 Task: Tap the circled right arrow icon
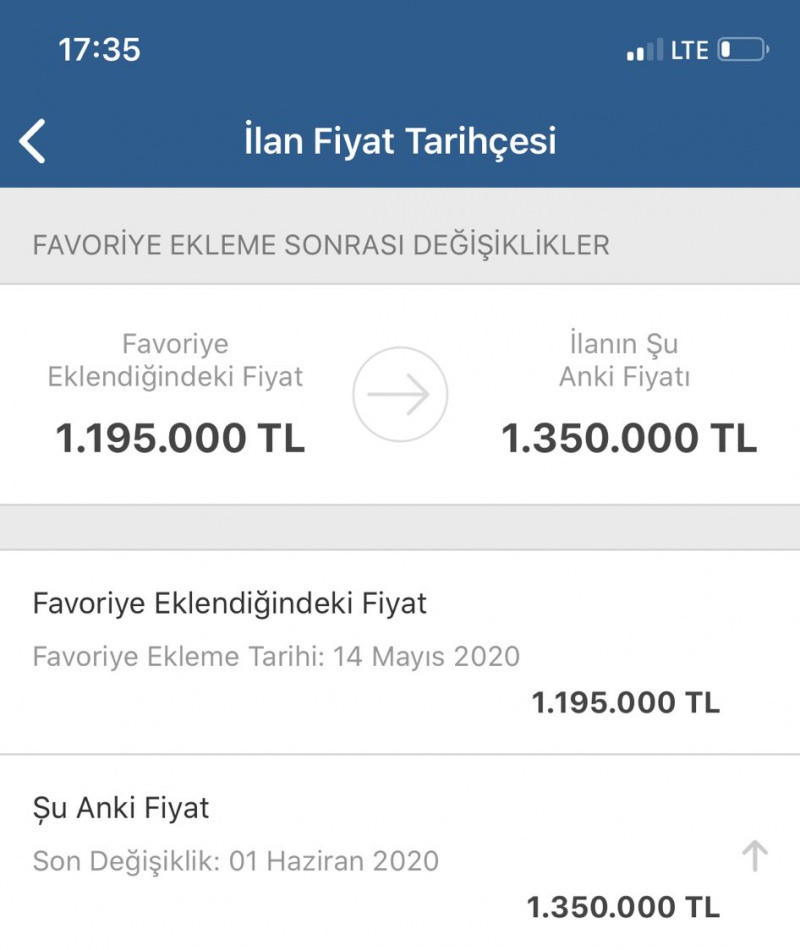(x=400, y=394)
